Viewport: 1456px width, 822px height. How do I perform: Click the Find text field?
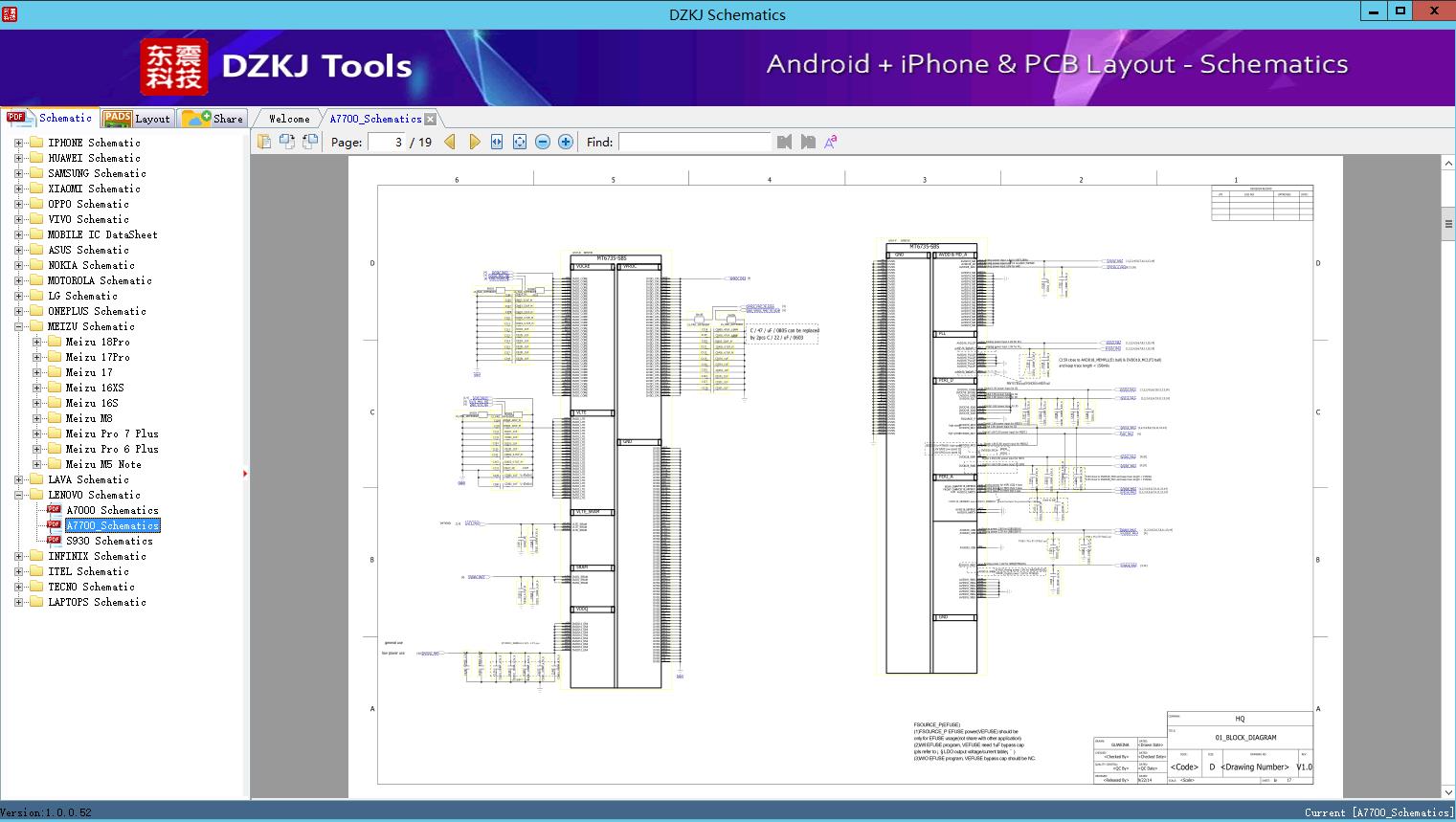pyautogui.click(x=694, y=142)
